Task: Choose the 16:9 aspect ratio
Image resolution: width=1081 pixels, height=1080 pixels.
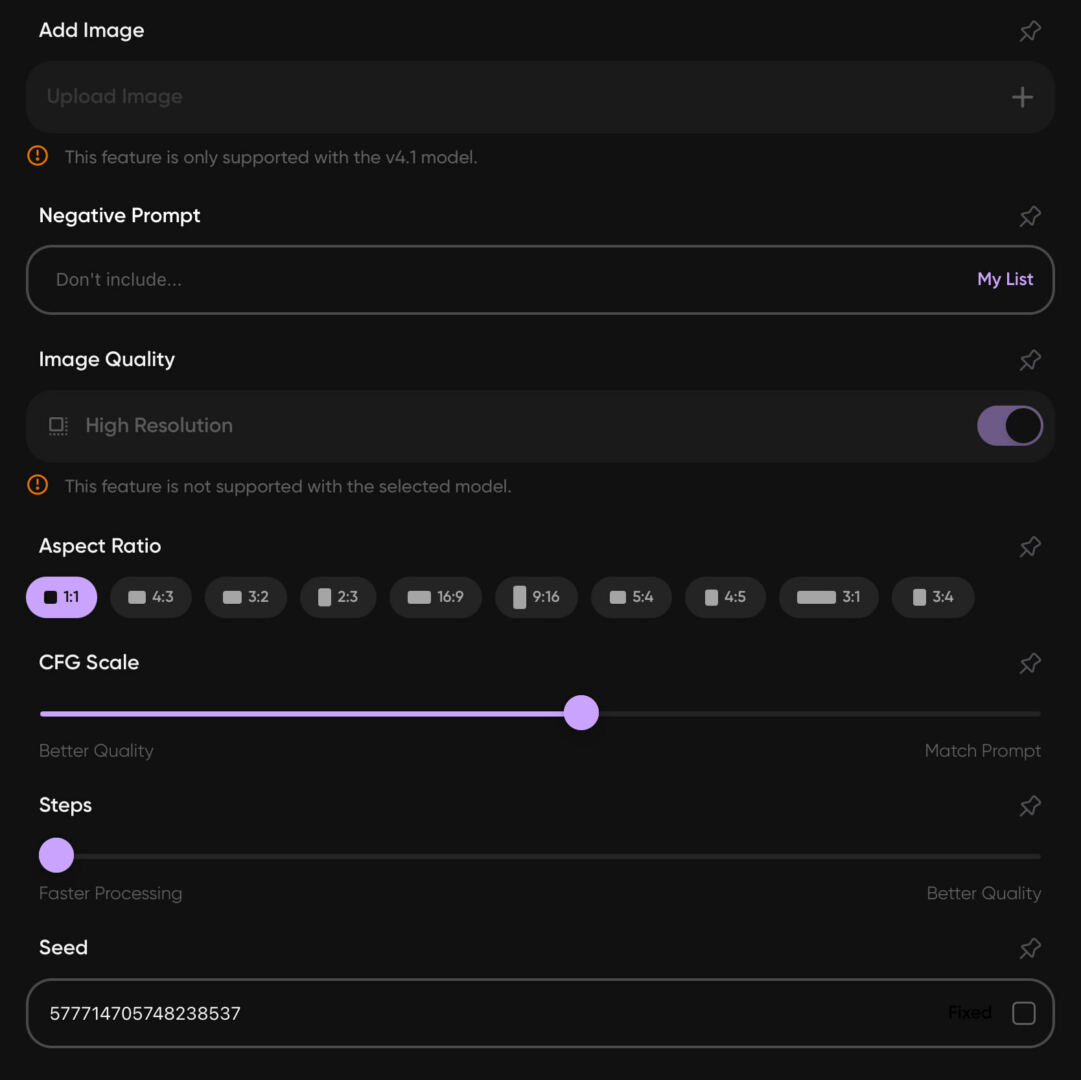Action: (x=435, y=597)
